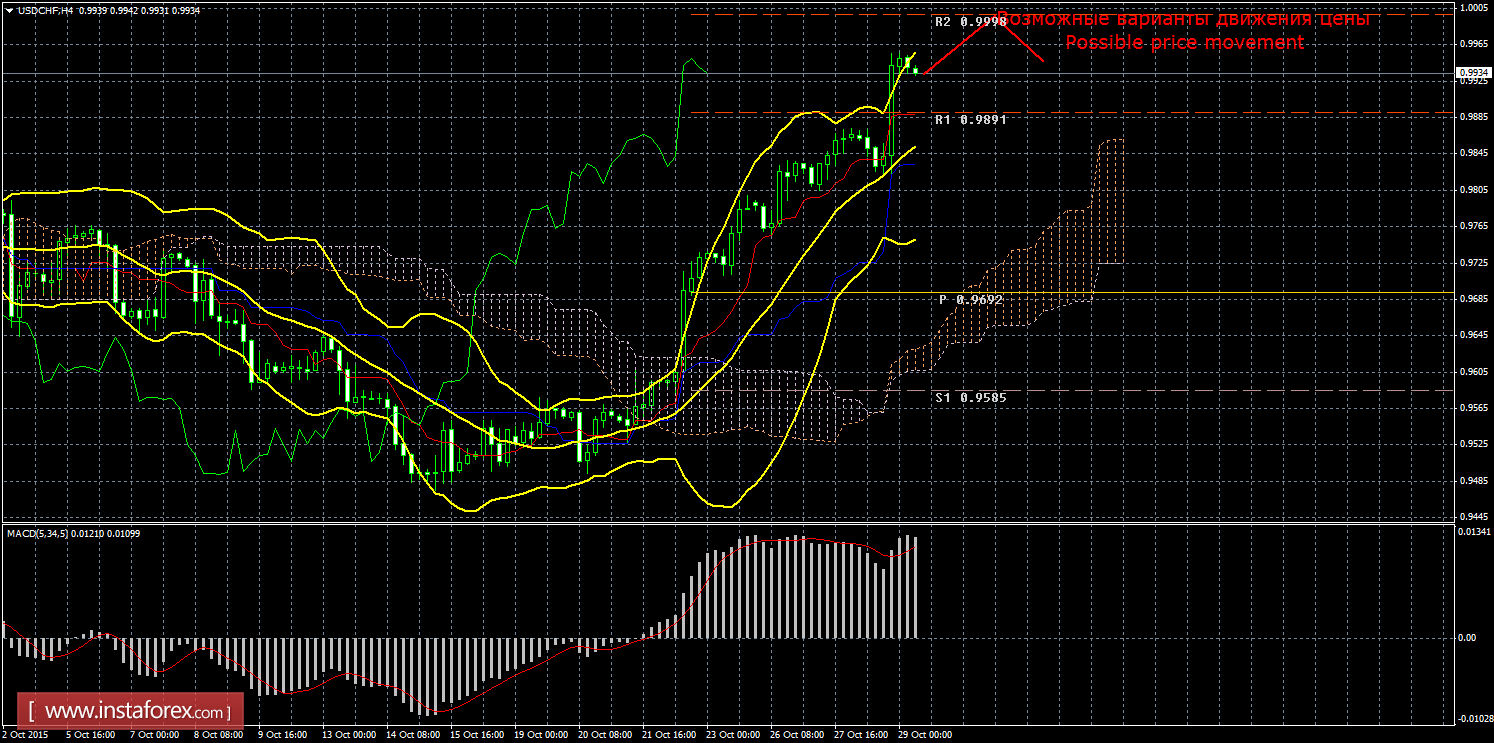
Task: Click the '7 Oct 00:00' time axis label
Action: [155, 734]
